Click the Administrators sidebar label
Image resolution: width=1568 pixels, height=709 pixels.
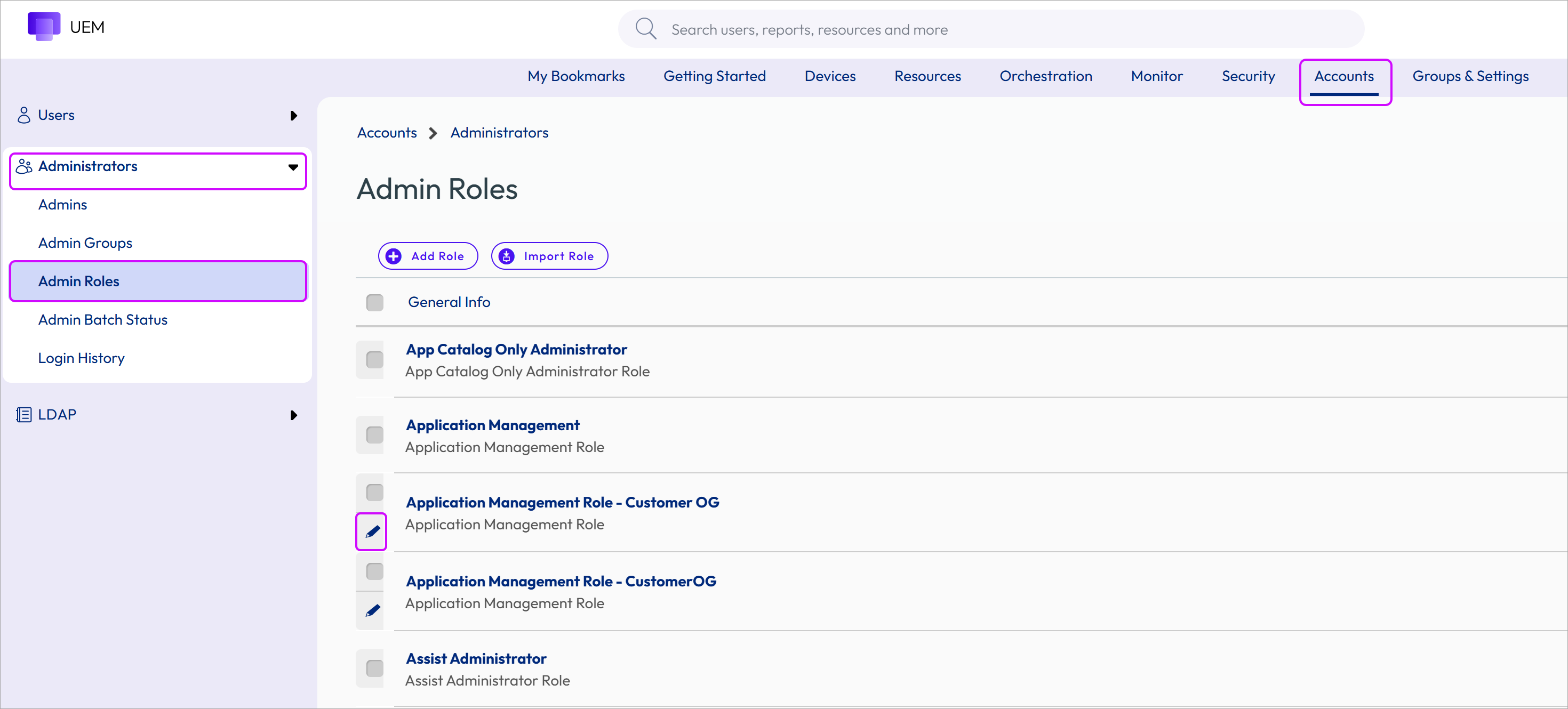pyautogui.click(x=87, y=166)
